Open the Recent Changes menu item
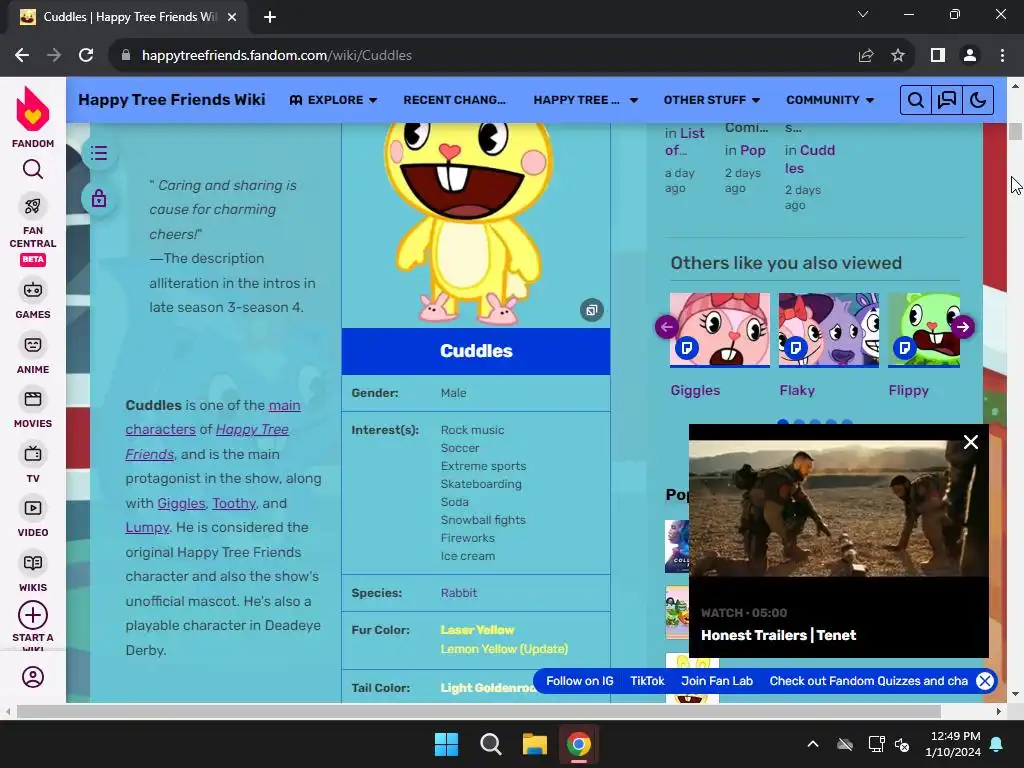The width and height of the screenshot is (1024, 768). tap(455, 100)
